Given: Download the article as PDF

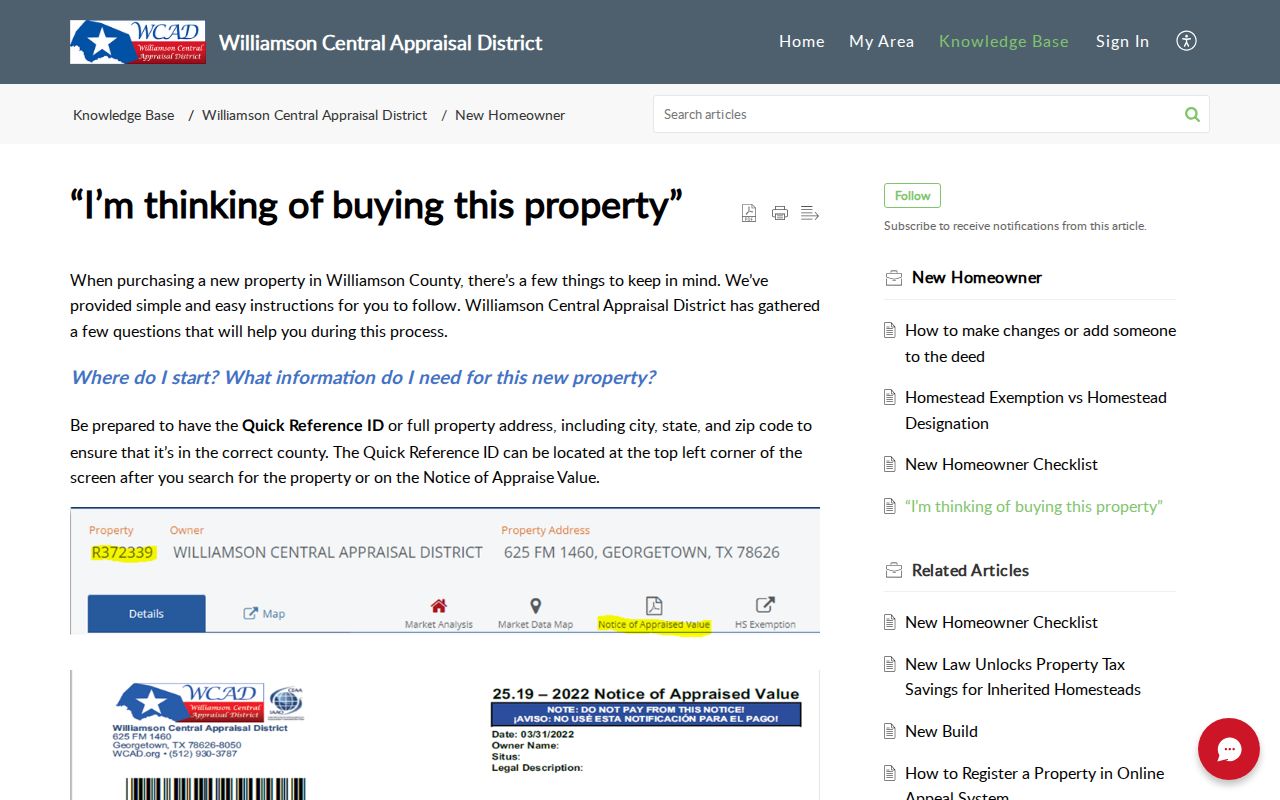Looking at the screenshot, I should (x=749, y=213).
